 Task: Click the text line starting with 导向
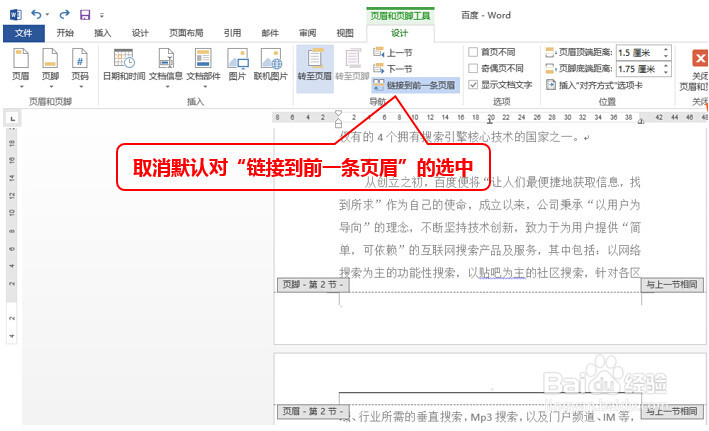(x=490, y=227)
